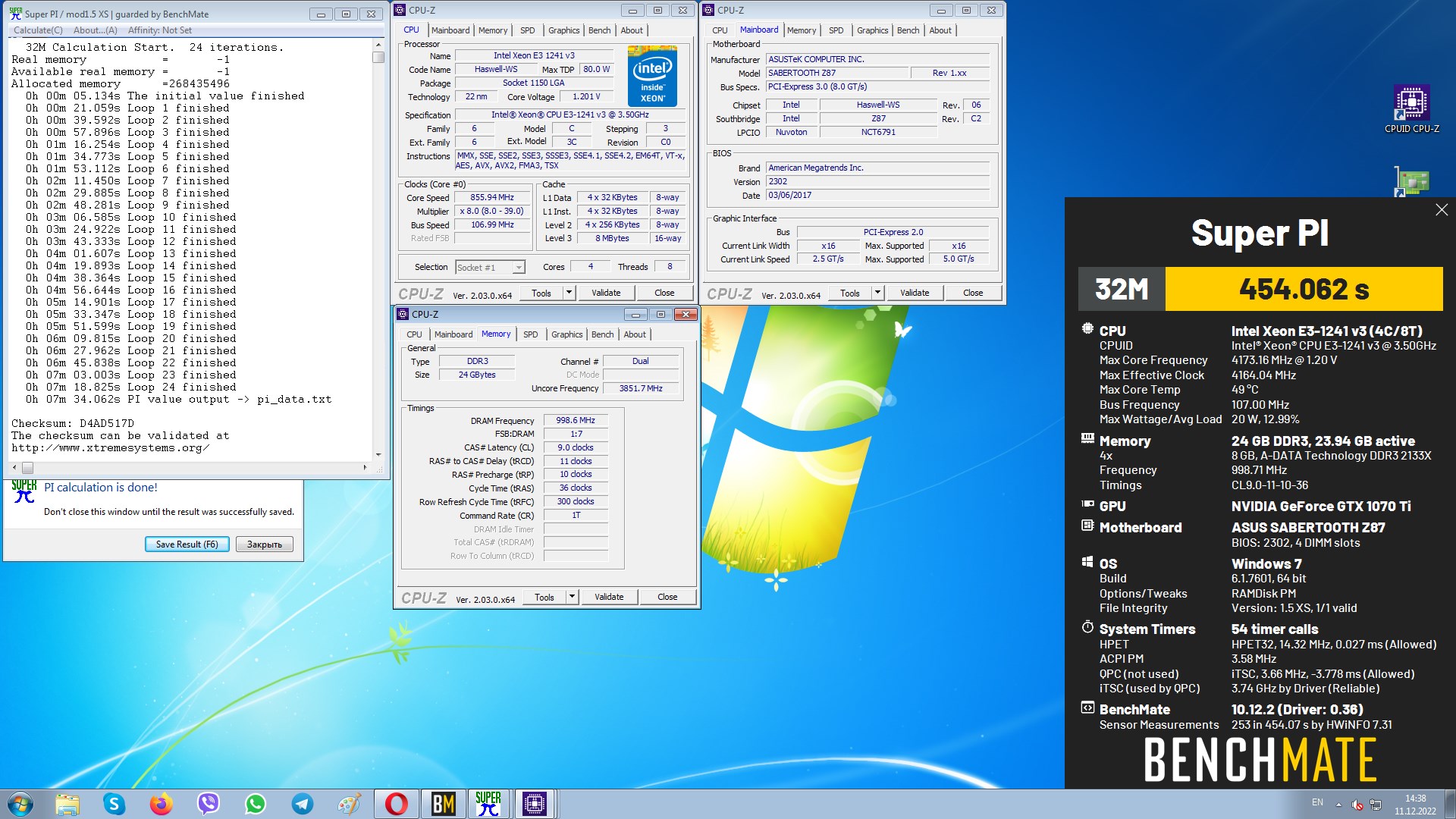Select CPU tab in CPU-Z Mainboard window
1456x819 pixels.
point(720,30)
